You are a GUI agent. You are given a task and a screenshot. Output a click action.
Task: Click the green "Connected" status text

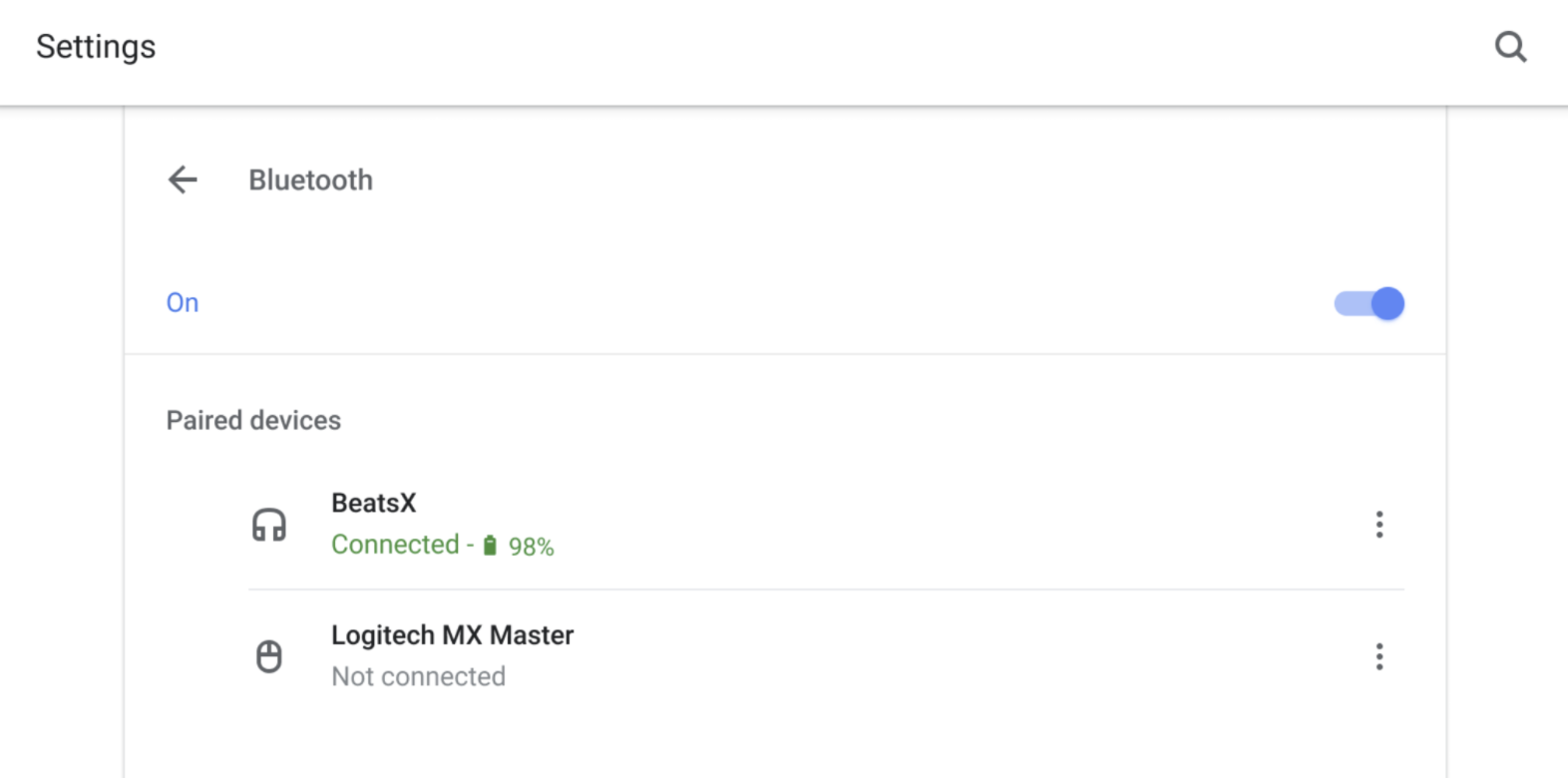click(395, 545)
